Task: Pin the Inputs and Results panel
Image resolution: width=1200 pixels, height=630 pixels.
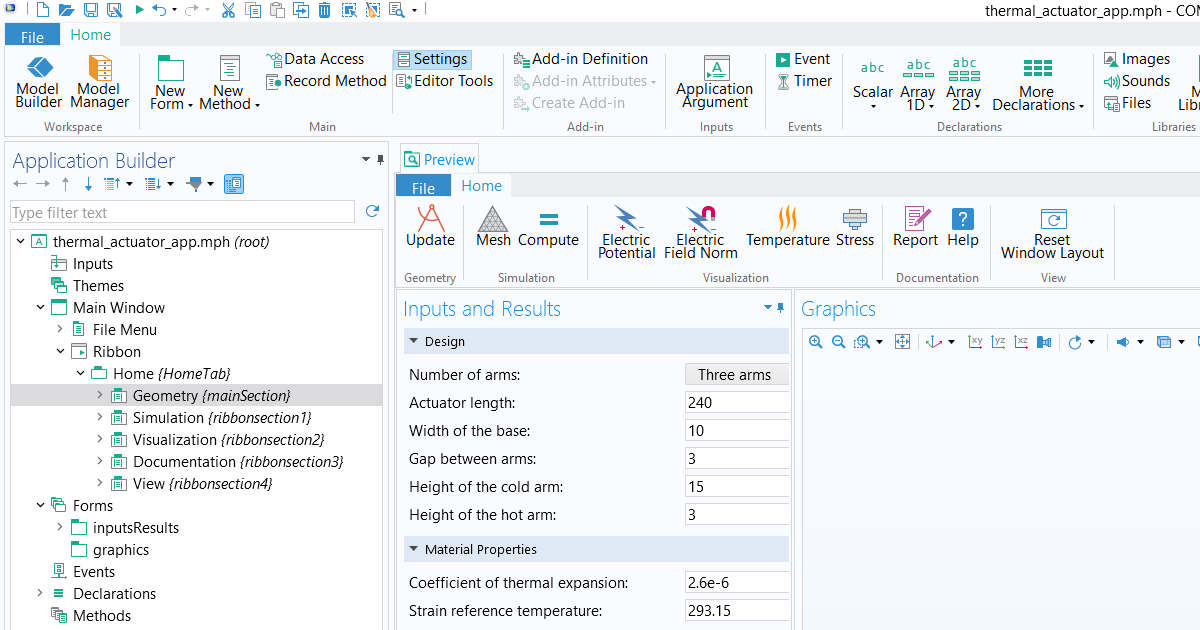Action: tap(781, 309)
